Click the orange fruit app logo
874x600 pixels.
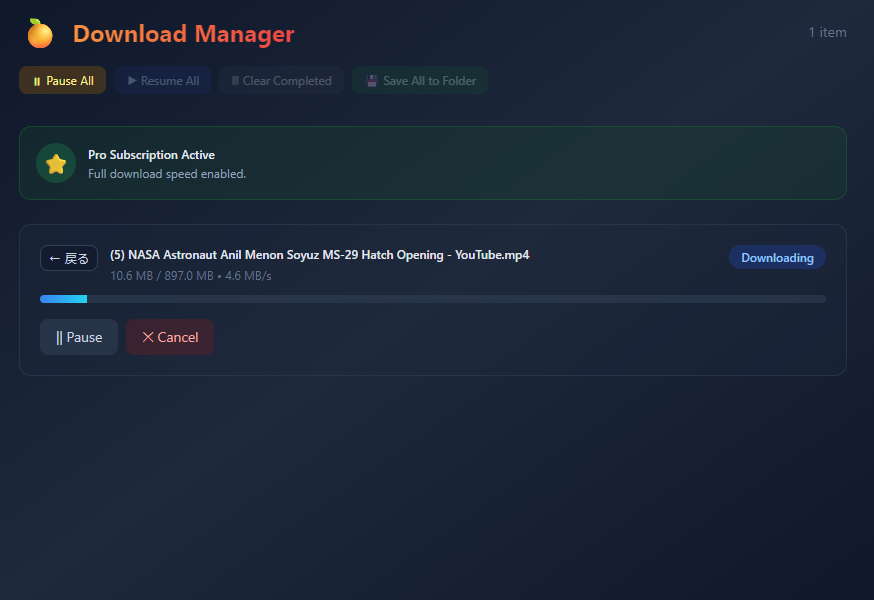coord(40,33)
